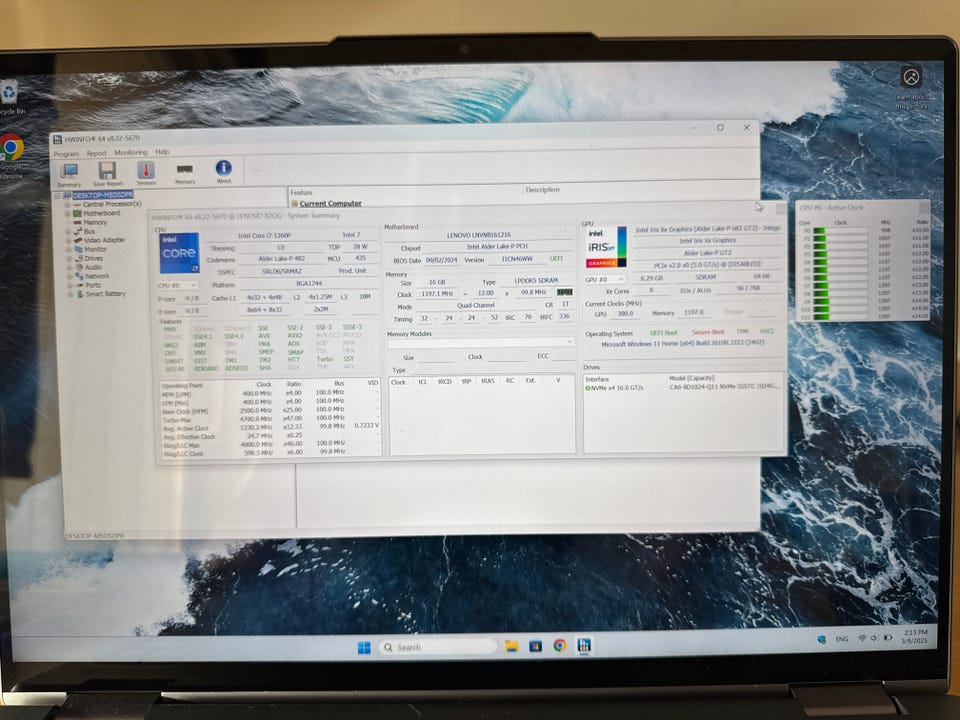The height and width of the screenshot is (720, 960).
Task: Expand the Bus tree node
Action: 68,231
